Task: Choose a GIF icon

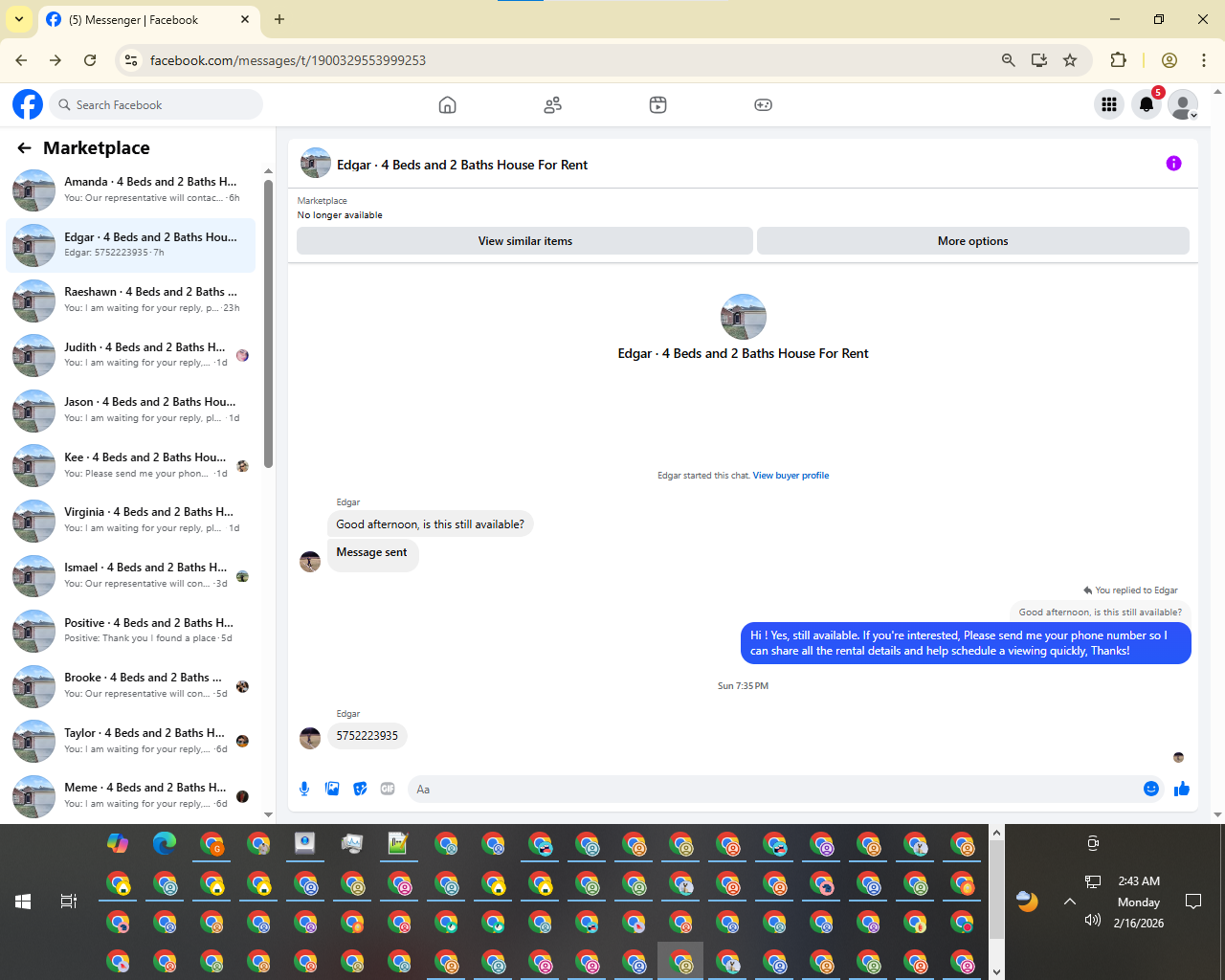Action: point(388,789)
